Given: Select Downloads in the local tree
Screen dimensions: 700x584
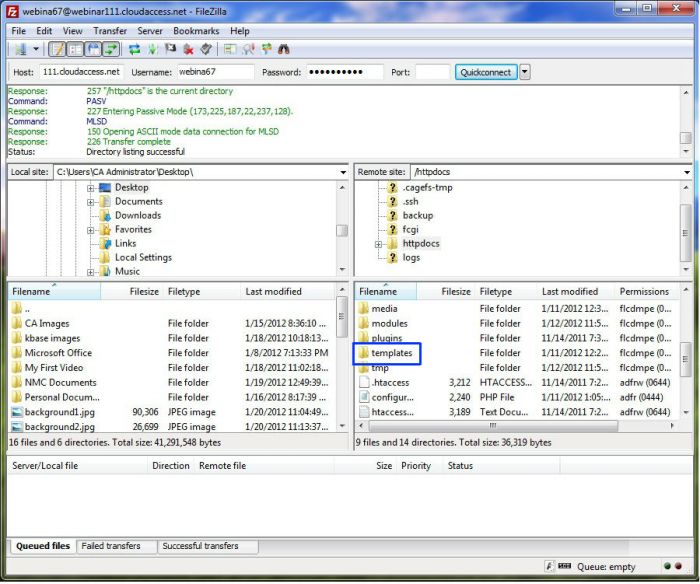Looking at the screenshot, I should click(138, 216).
